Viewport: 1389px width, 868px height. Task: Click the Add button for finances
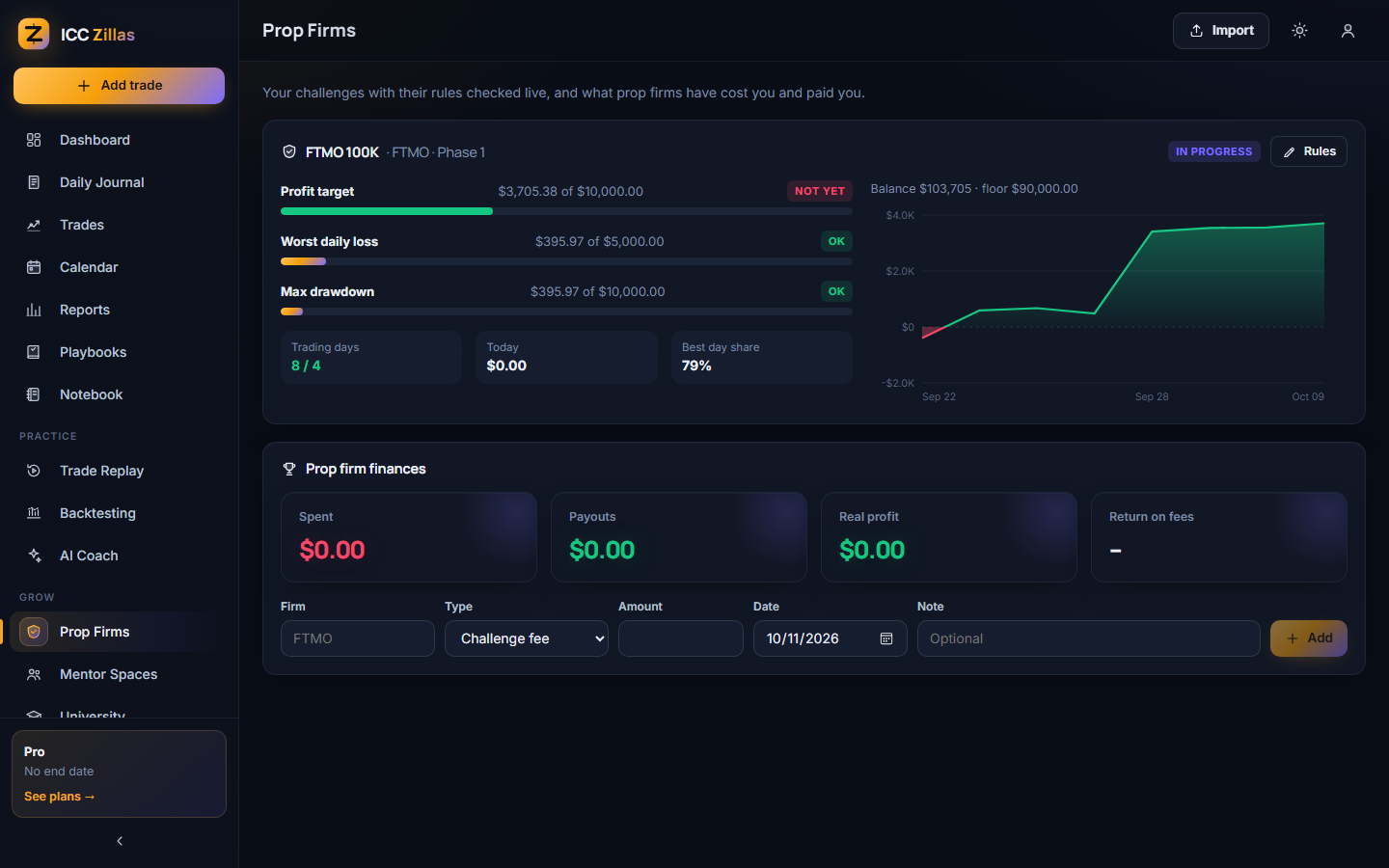pyautogui.click(x=1309, y=638)
